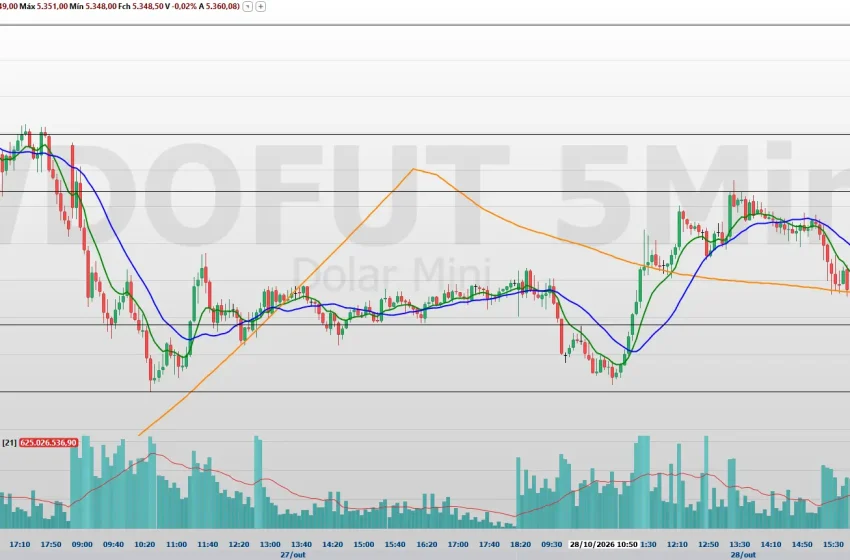Click the 18:20 time label on the axis
This screenshot has width=850, height=560.
(520, 544)
